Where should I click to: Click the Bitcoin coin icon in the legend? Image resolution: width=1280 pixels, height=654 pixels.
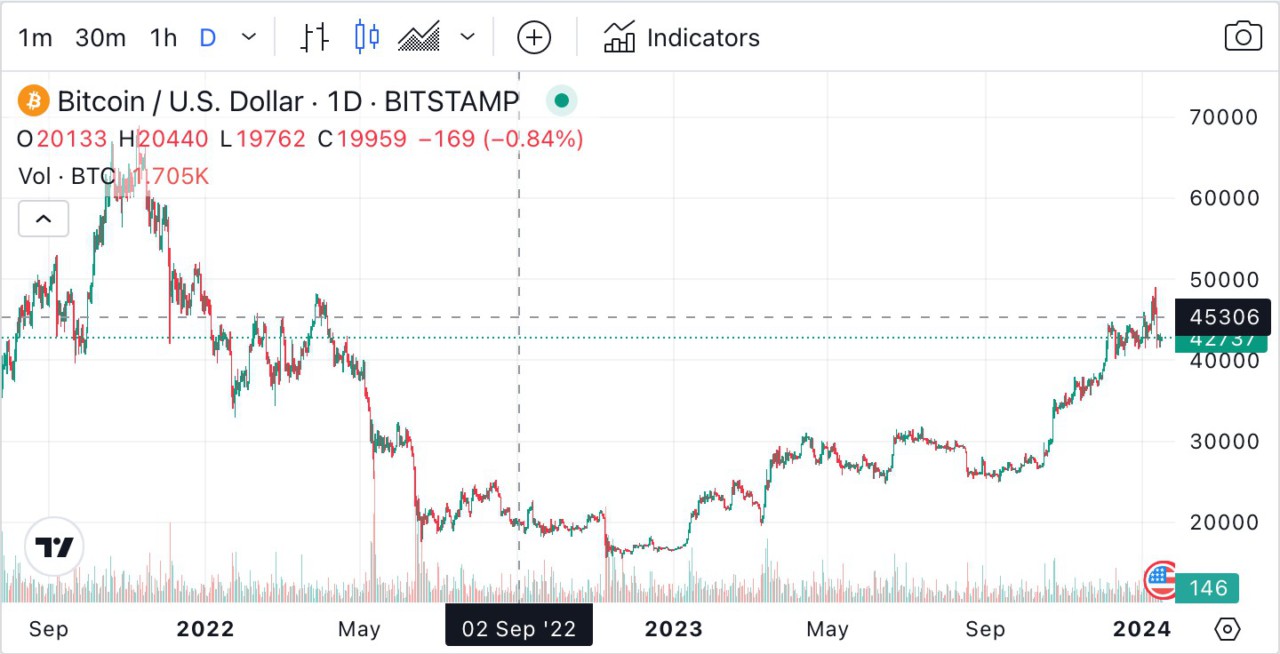33,100
